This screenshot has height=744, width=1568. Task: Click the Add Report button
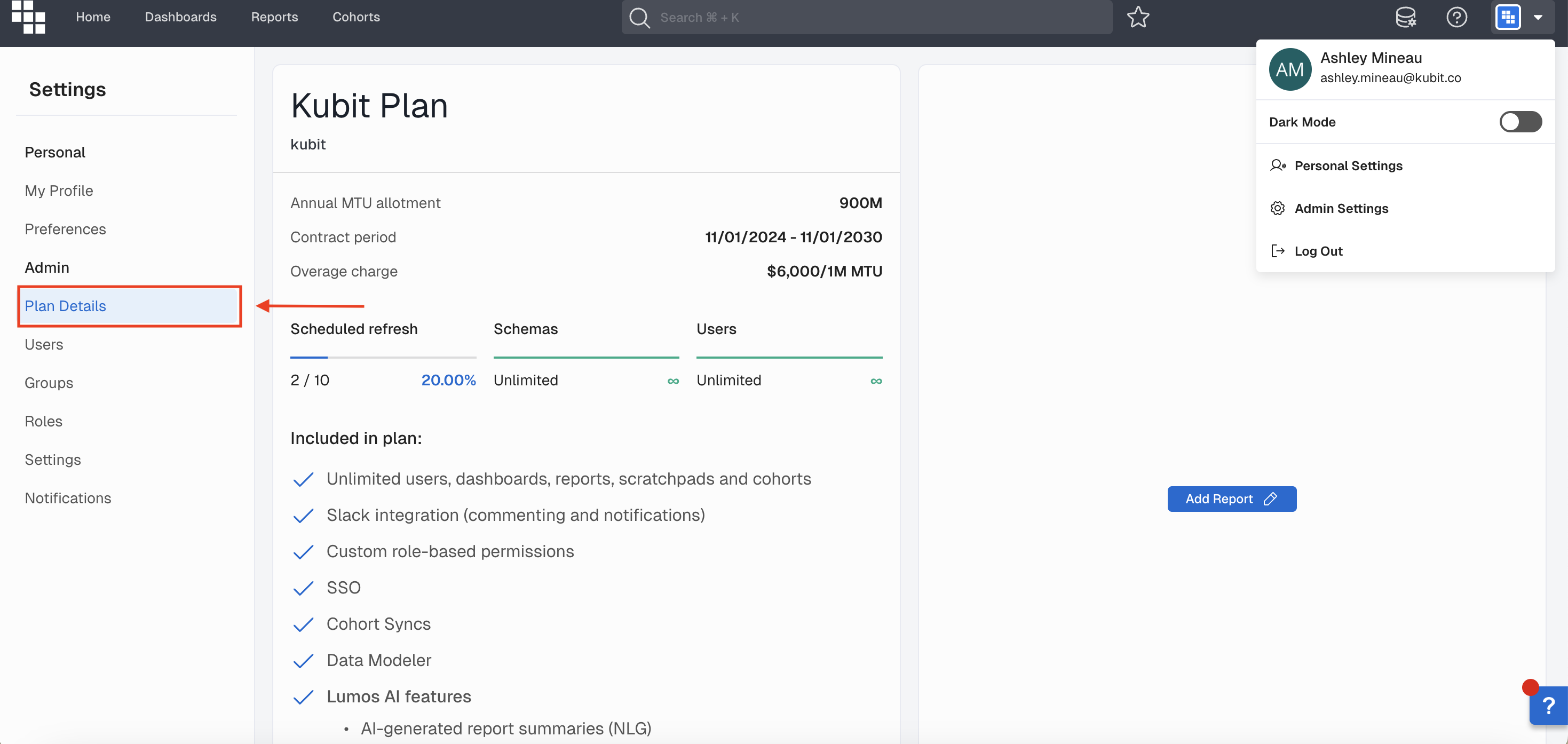pyautogui.click(x=1231, y=498)
